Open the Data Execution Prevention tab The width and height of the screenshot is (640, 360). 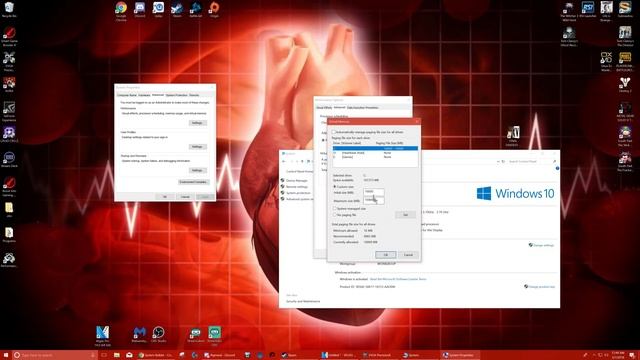coord(362,108)
